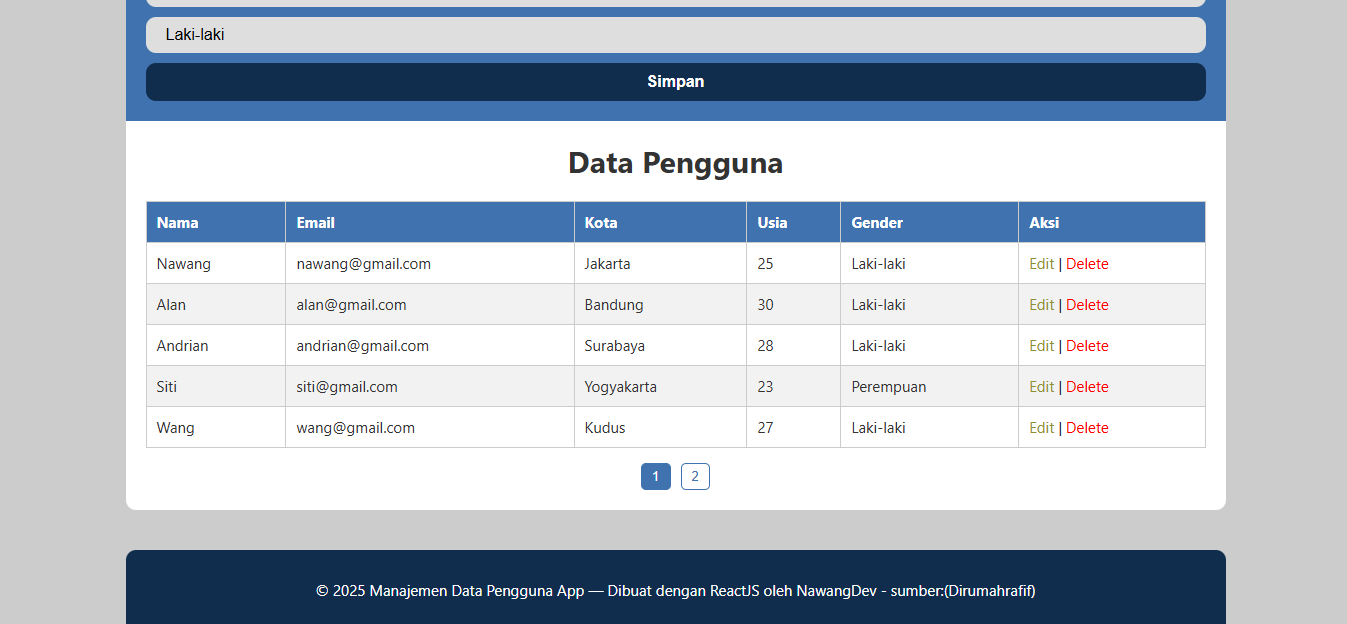Viewport: 1347px width, 624px height.
Task: Click the Email column header
Action: tap(316, 223)
